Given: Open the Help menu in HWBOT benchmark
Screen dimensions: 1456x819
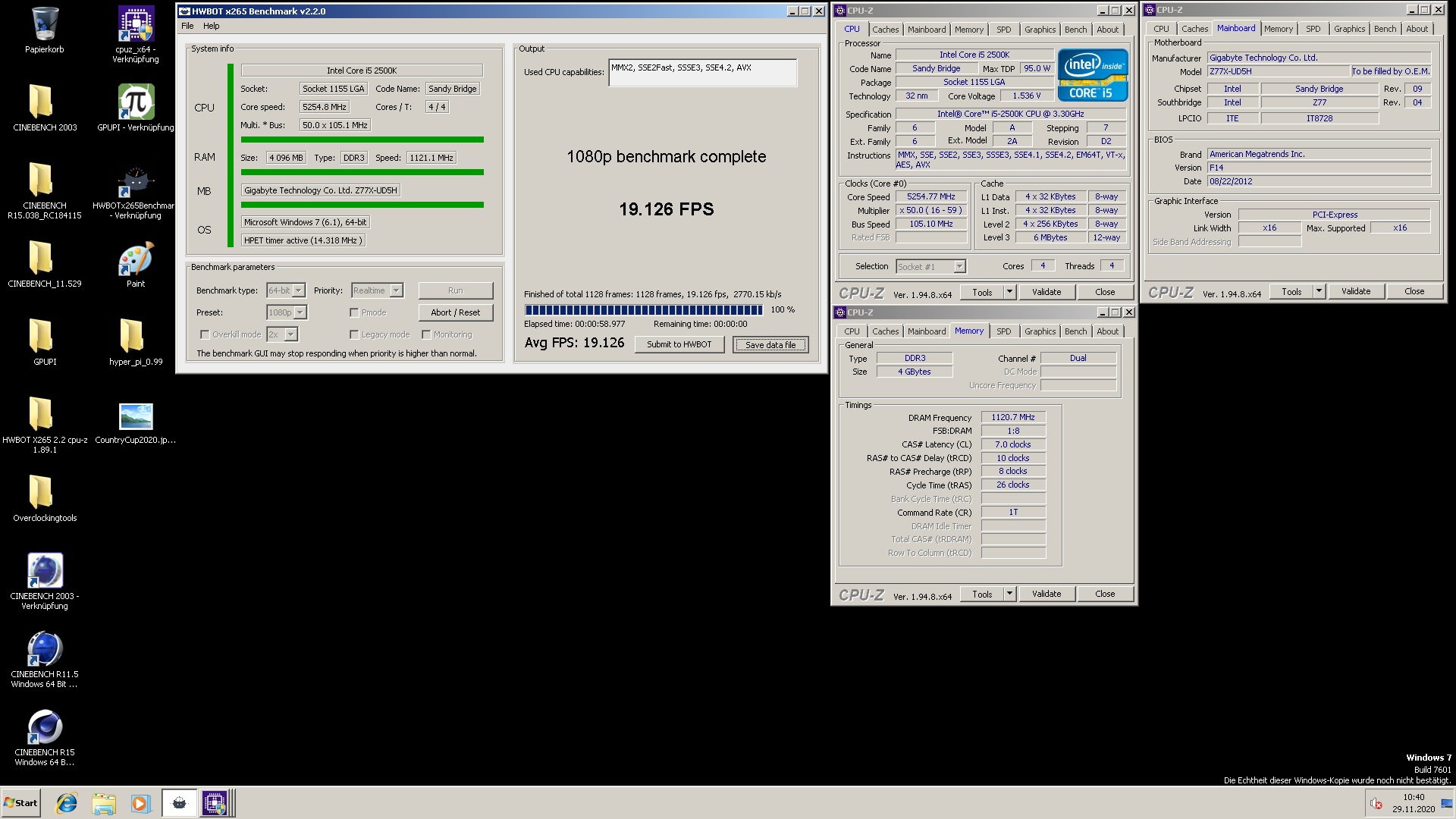Looking at the screenshot, I should coord(212,26).
